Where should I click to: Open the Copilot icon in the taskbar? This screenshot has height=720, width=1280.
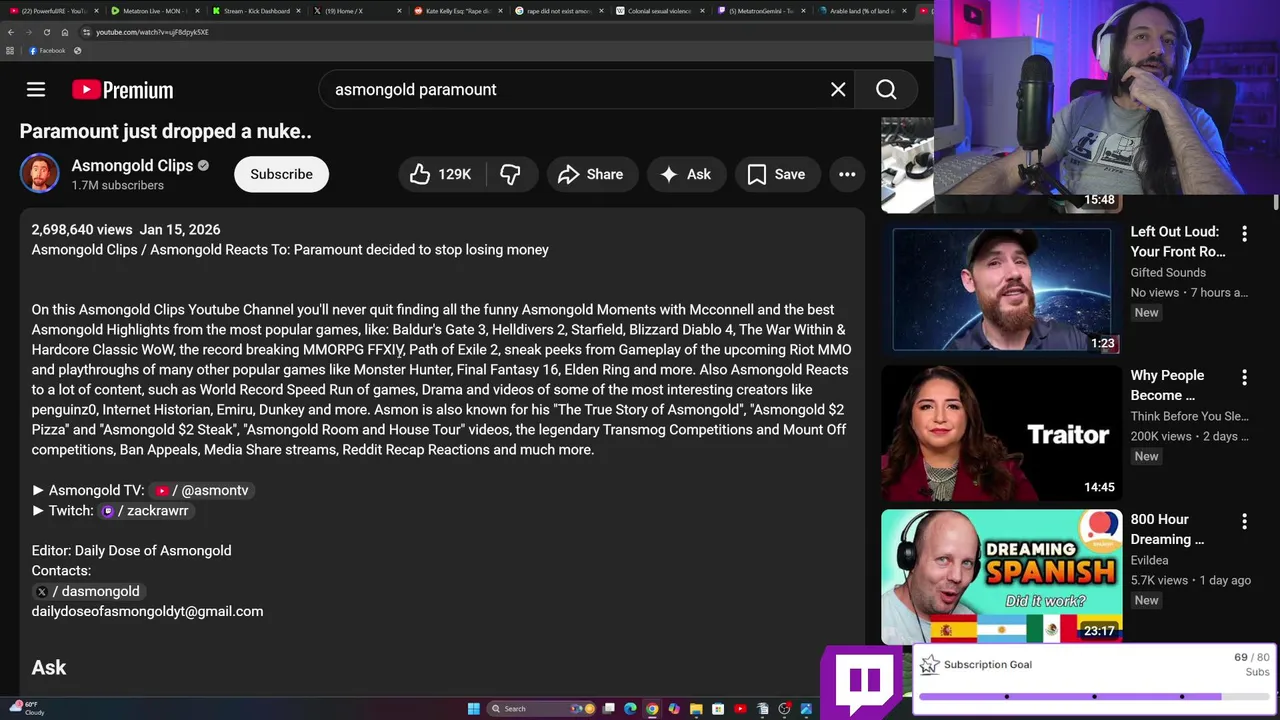click(x=674, y=709)
